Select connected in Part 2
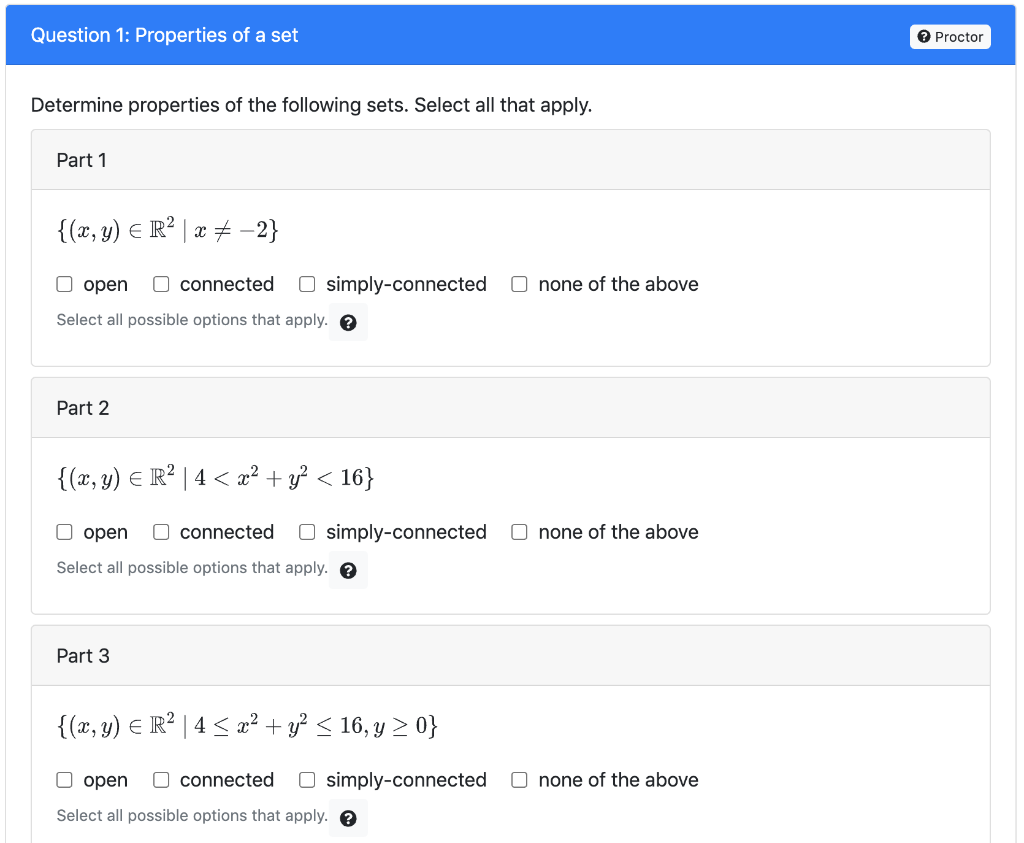 [161, 532]
